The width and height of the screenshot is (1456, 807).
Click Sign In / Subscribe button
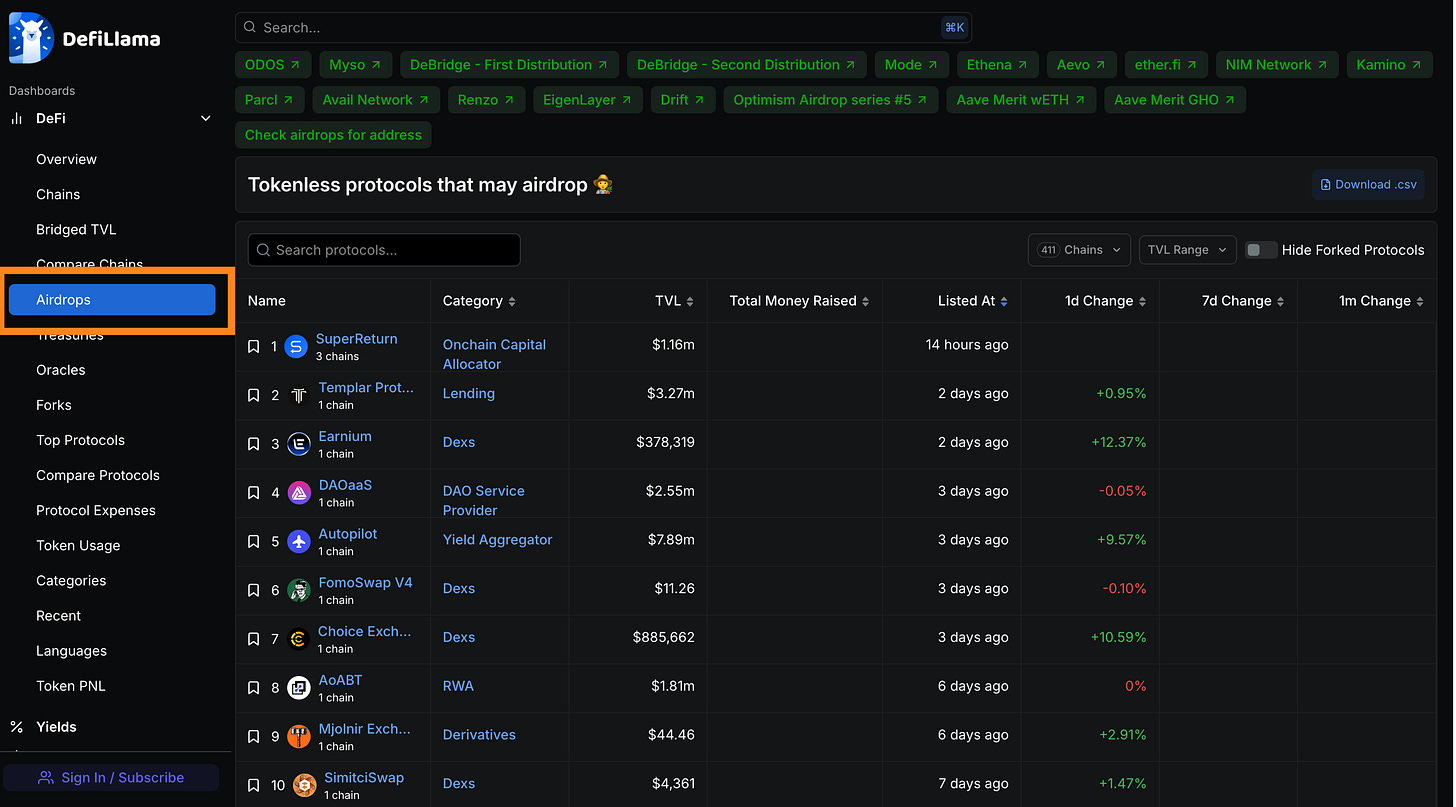(111, 777)
